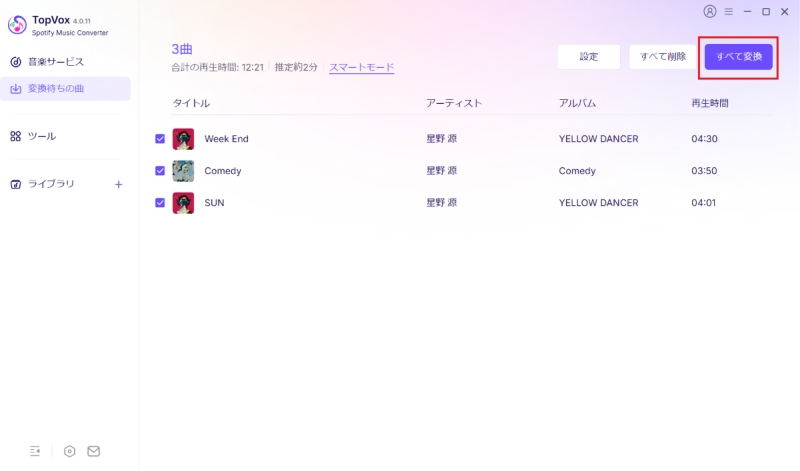Click the 3曲 song count heading
The height and width of the screenshot is (471, 800).
(182, 49)
